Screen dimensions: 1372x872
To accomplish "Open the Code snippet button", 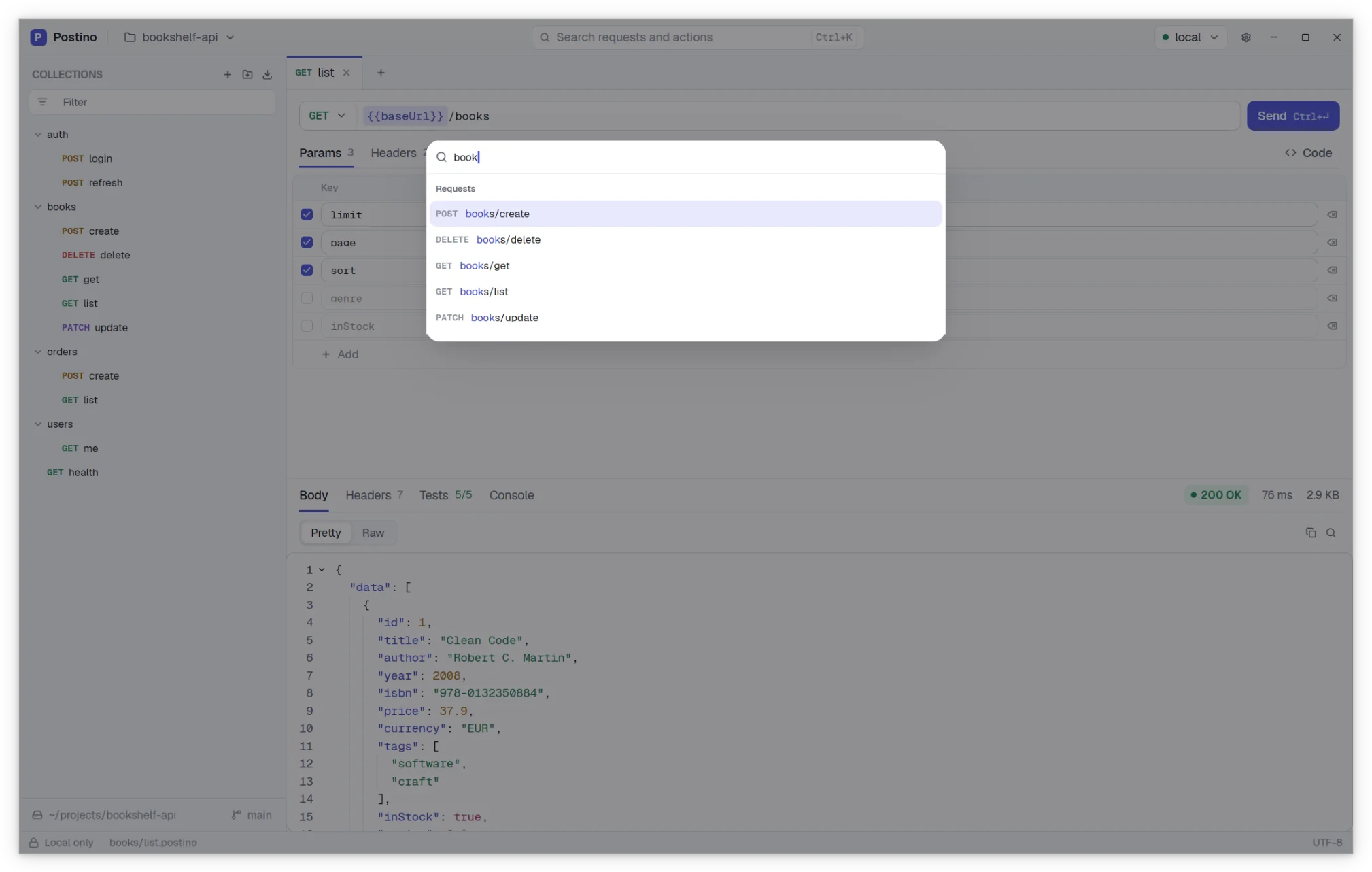I will (x=1308, y=153).
